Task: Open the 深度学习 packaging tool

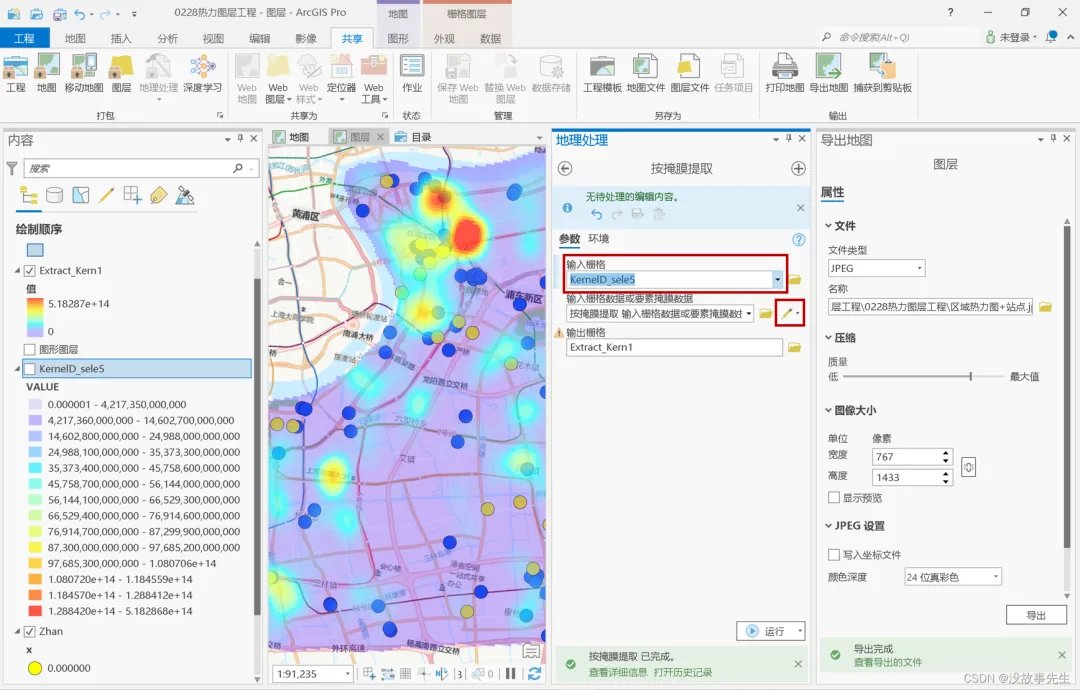Action: click(202, 67)
